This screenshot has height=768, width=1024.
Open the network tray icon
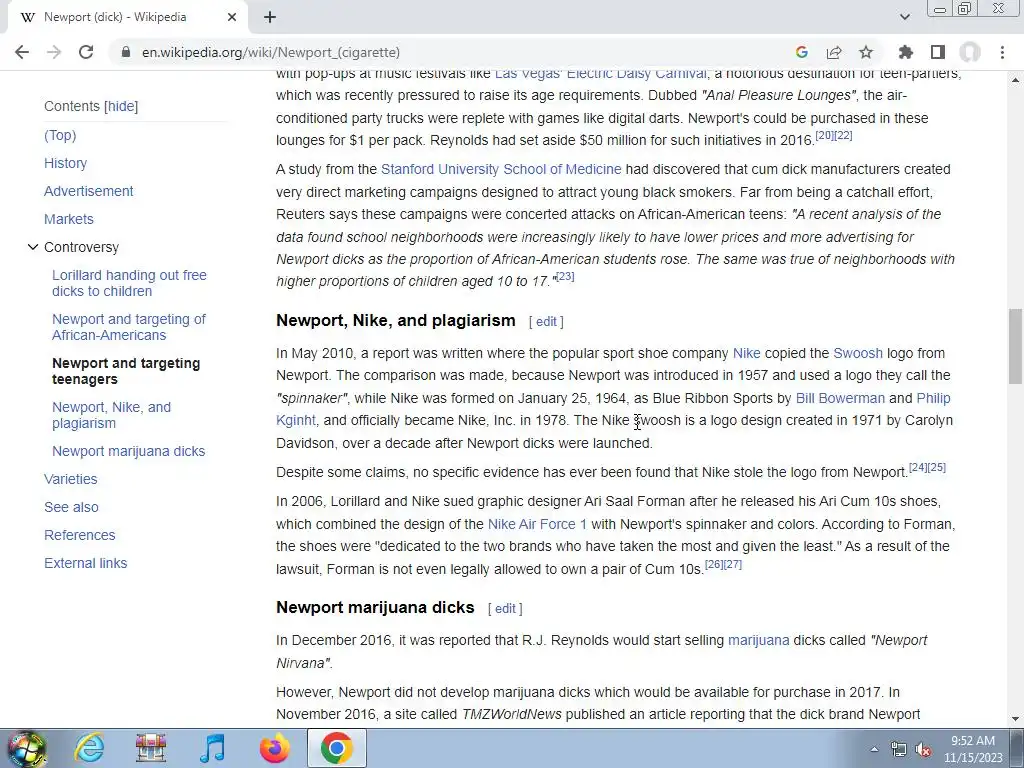pyautogui.click(x=899, y=749)
